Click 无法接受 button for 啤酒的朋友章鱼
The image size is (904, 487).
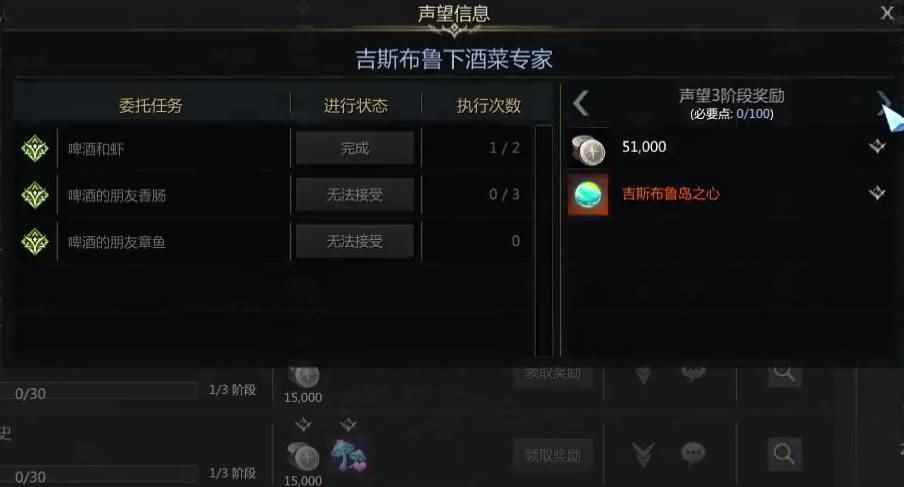coord(355,241)
